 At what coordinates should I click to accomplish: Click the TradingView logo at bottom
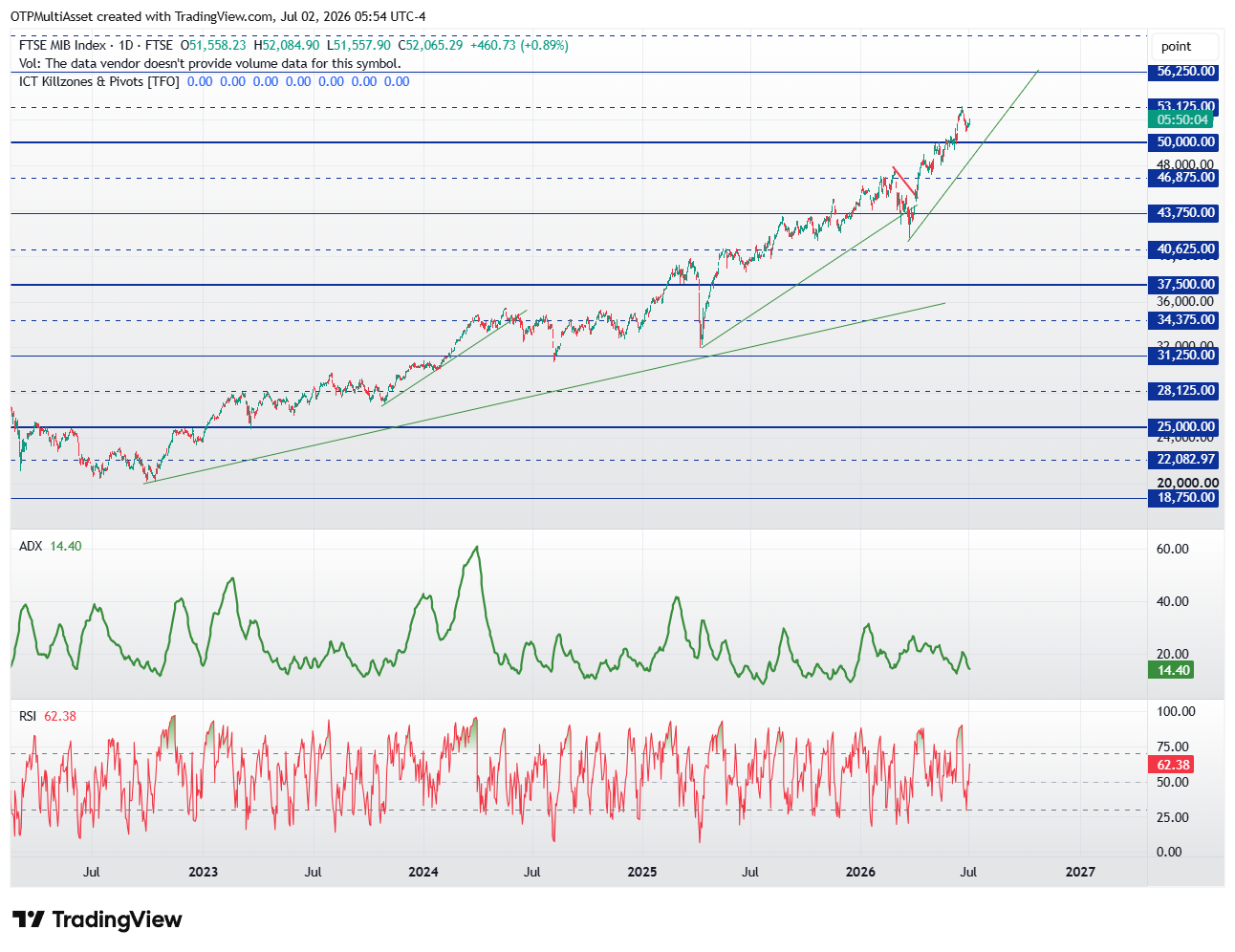(x=97, y=920)
